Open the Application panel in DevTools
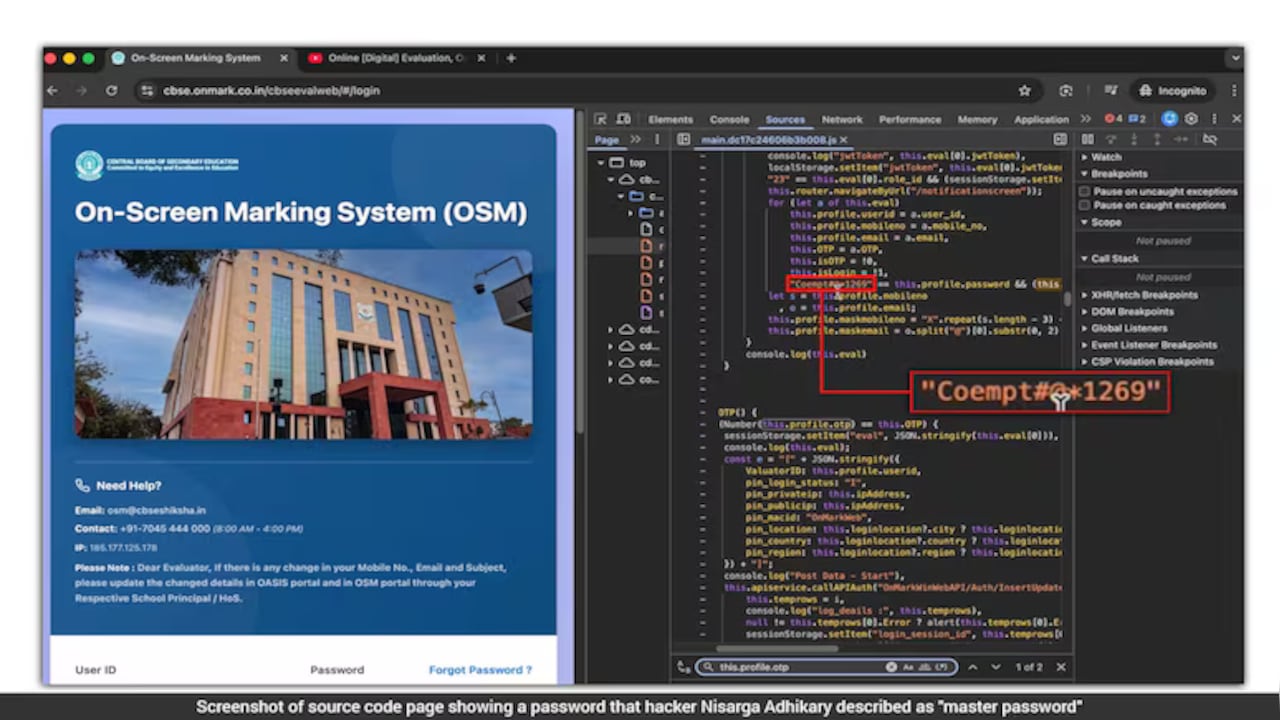Screen dimensions: 1280x720 (x=1041, y=120)
